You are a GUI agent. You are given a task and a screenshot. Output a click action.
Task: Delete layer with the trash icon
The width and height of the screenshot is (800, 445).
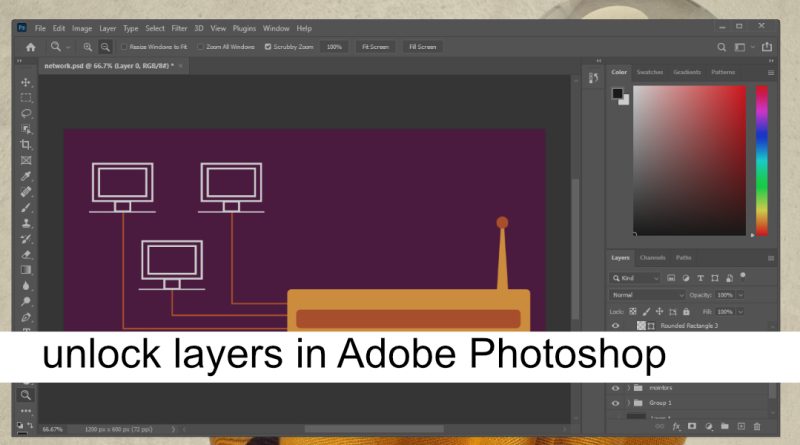click(x=757, y=426)
